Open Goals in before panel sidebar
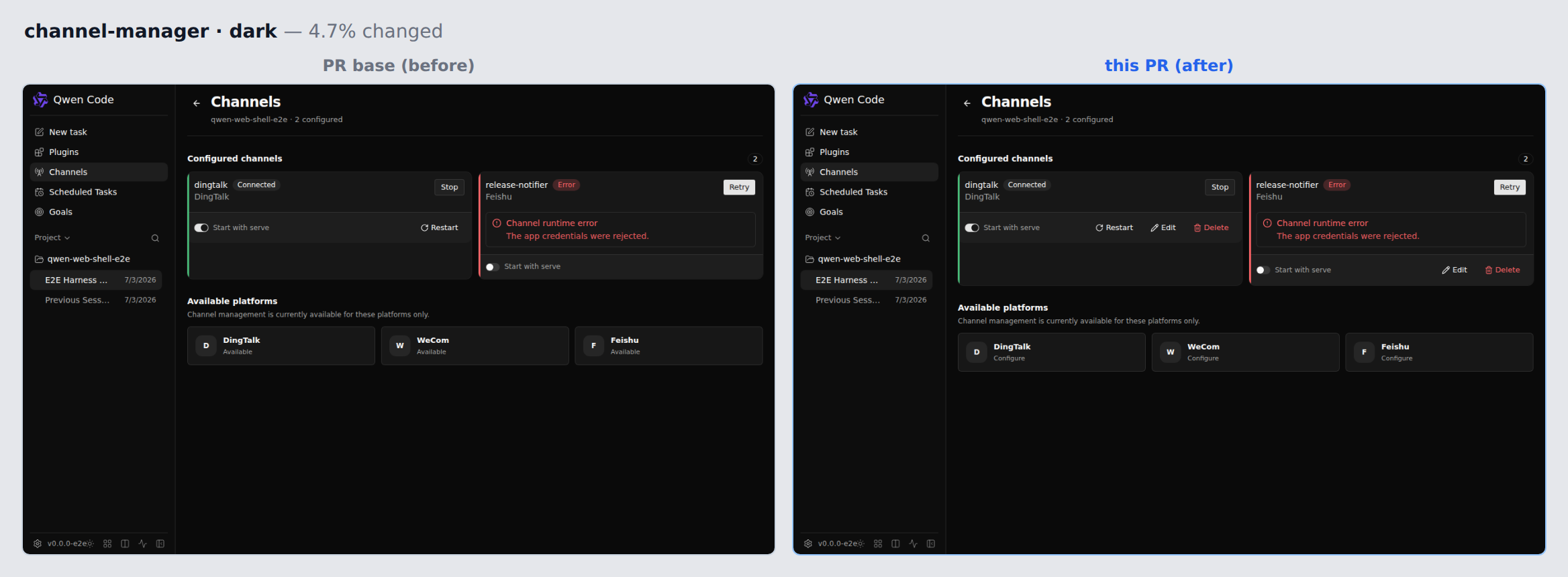 point(99,212)
